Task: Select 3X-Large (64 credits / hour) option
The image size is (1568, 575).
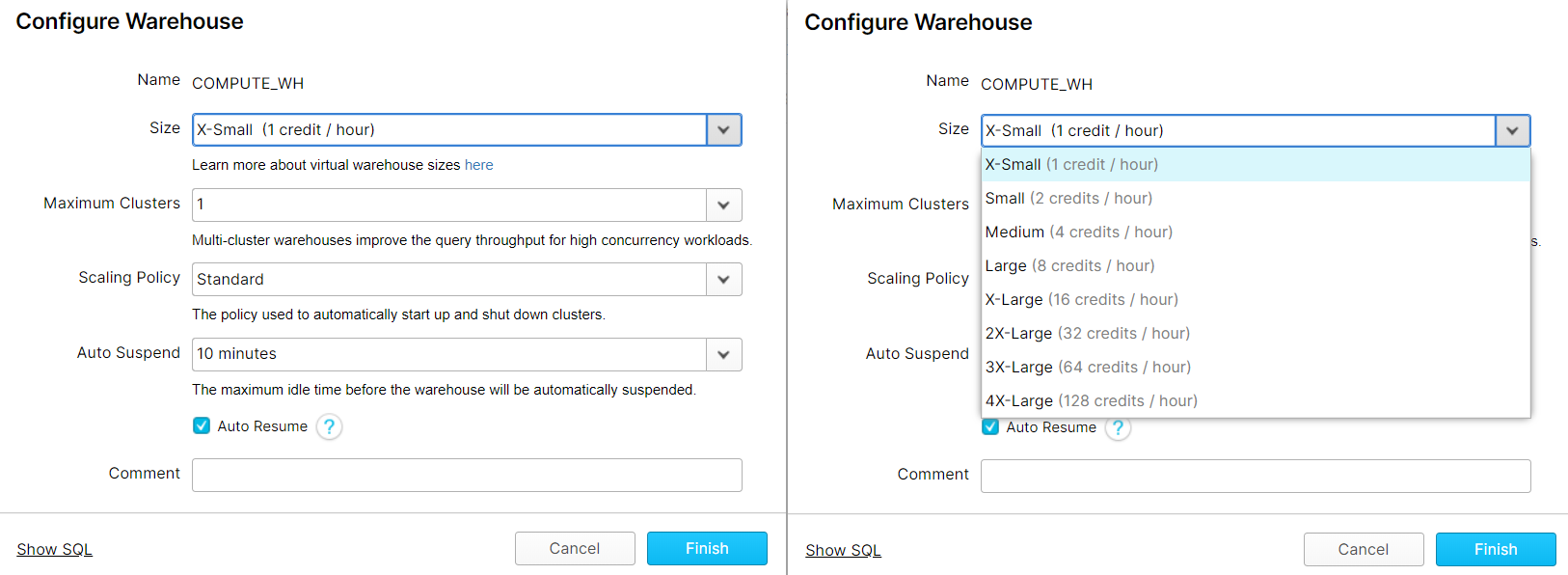Action: coord(1088,368)
